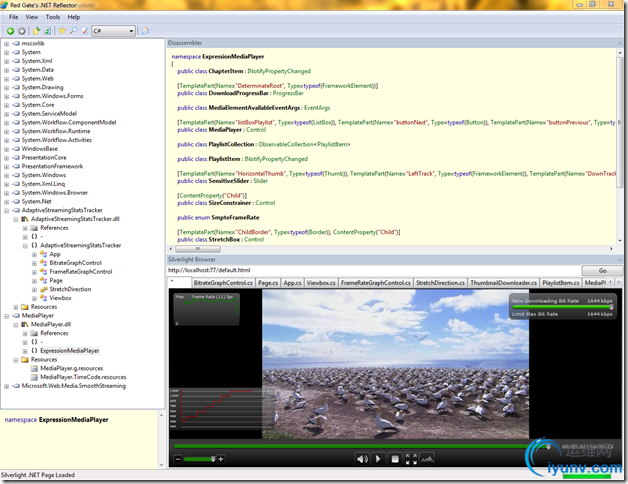Mute audio with the speaker icon
628x484 pixels.
point(362,459)
